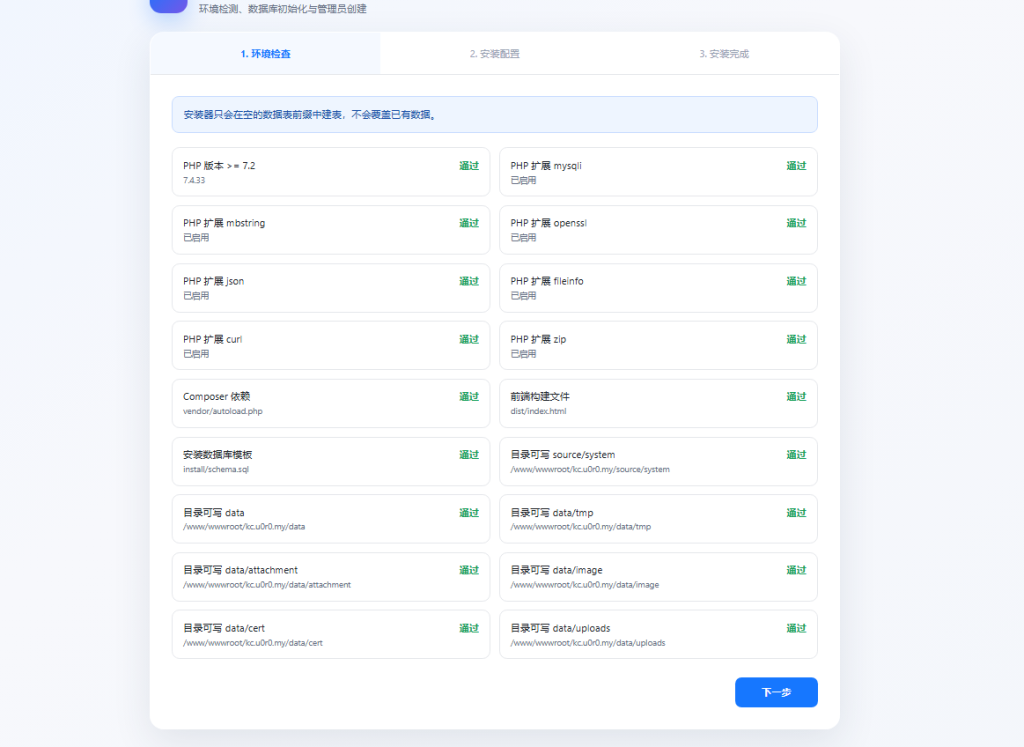
Task: Click the full path ending in "/data/uploads"
Action: point(588,643)
